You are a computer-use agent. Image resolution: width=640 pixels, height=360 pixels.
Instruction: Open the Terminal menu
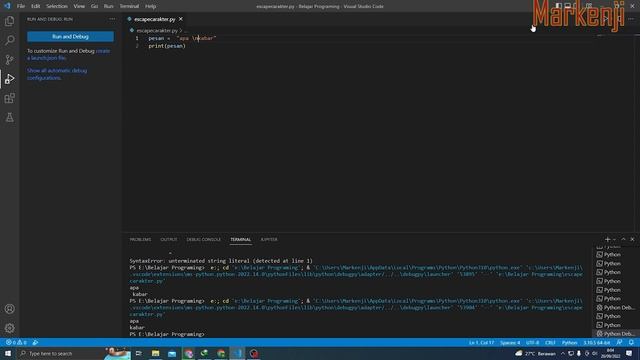click(x=129, y=6)
